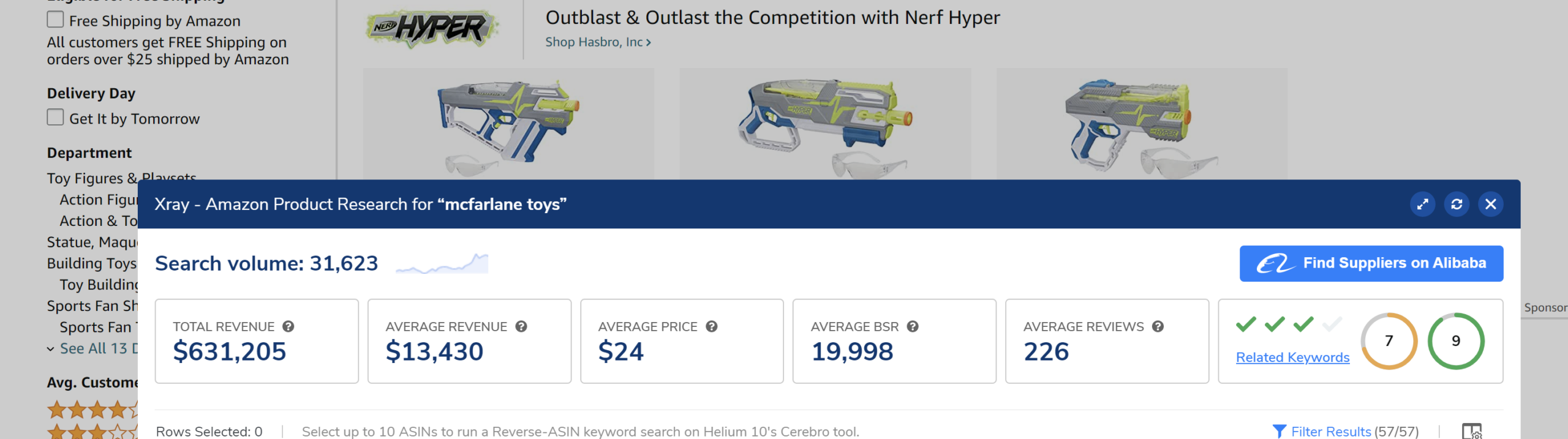Viewport: 1568px width, 439px height.
Task: Select the Building Toys department
Action: tap(92, 263)
